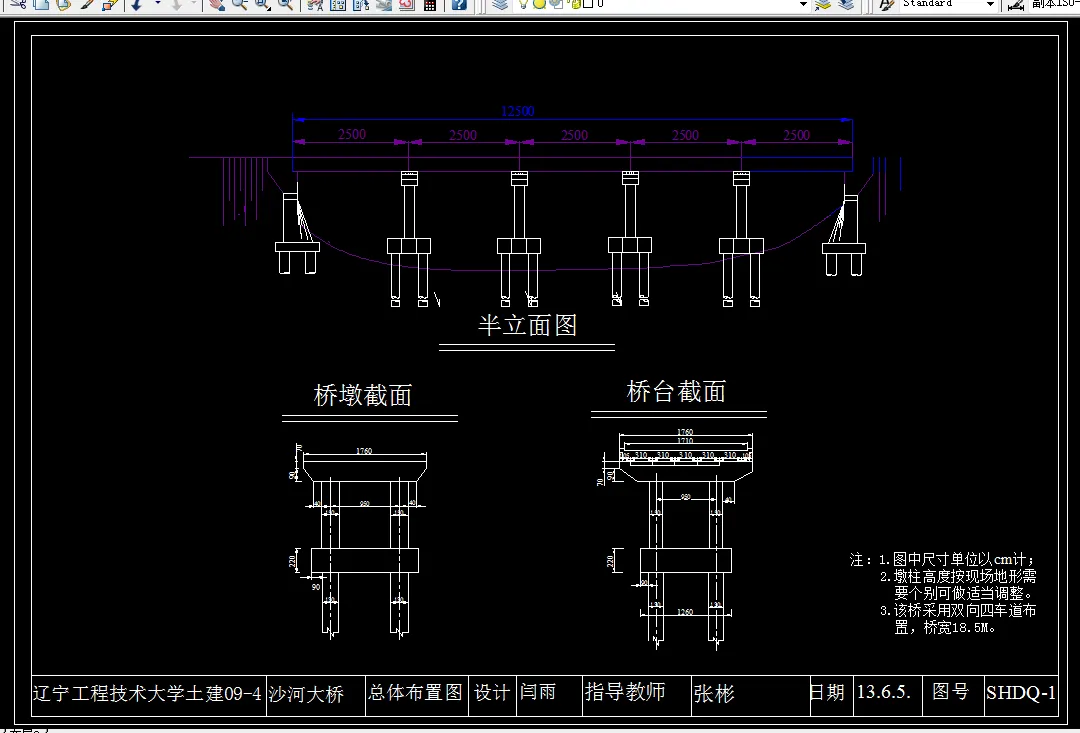
Task: Select the 1760 dimension on pier section
Action: click(x=364, y=451)
